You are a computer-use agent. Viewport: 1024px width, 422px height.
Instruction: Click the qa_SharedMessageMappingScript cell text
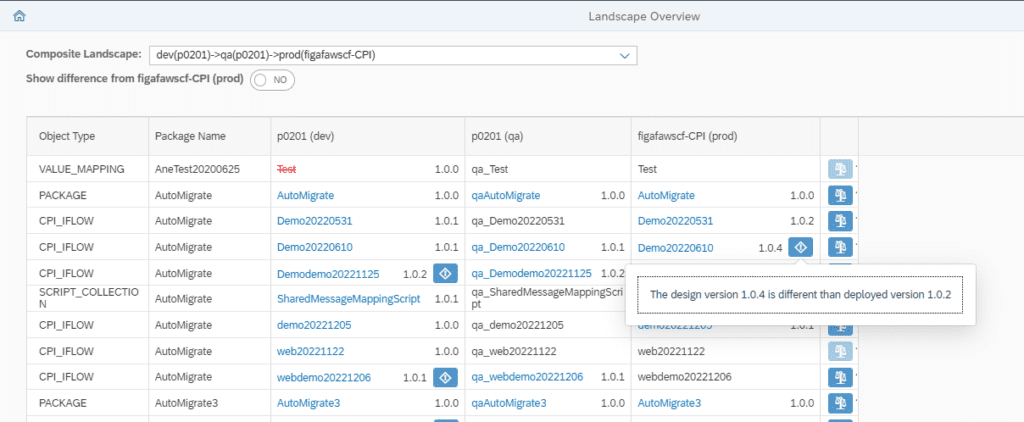click(x=547, y=299)
